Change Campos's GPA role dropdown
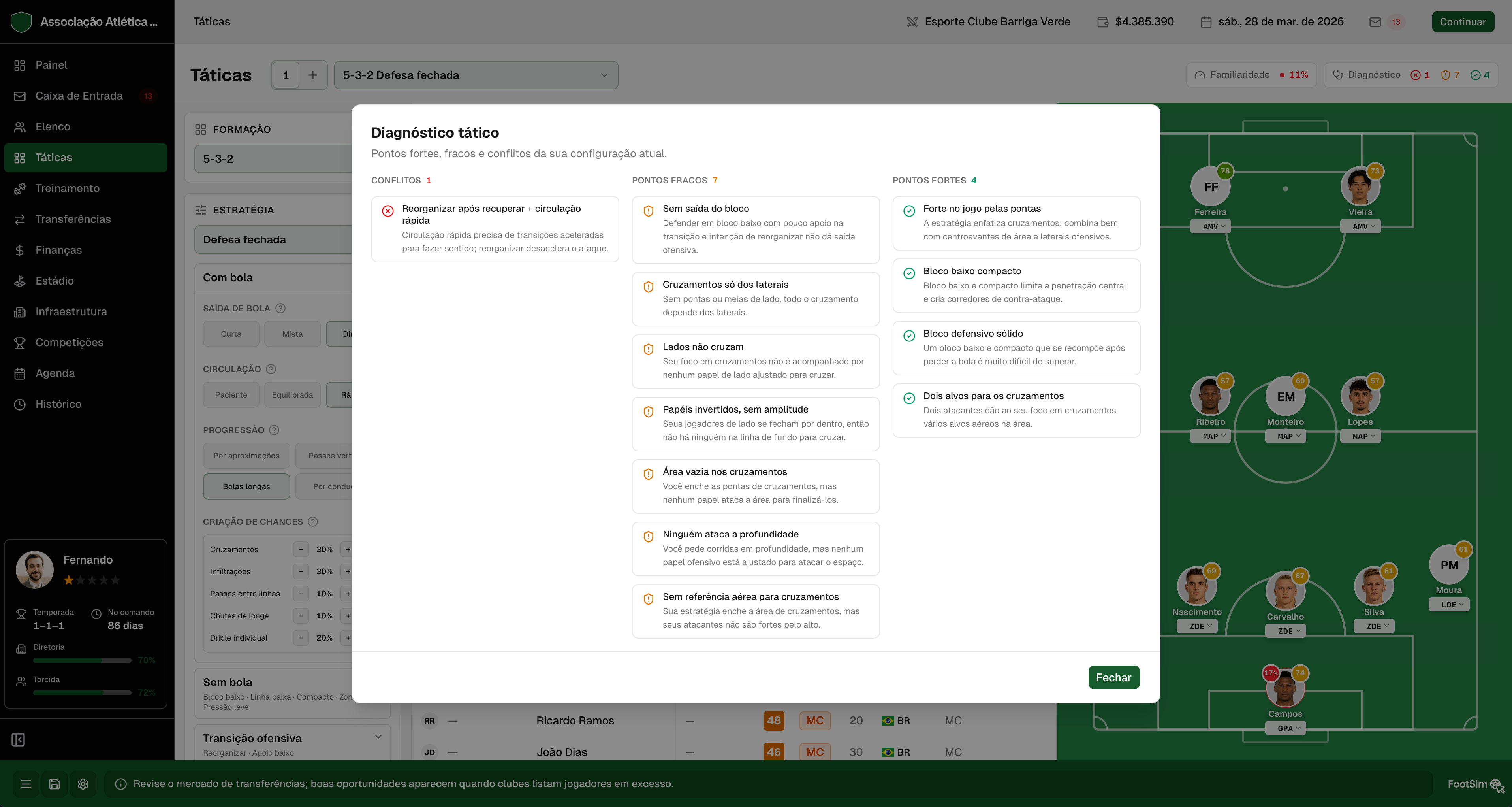 pos(1285,728)
